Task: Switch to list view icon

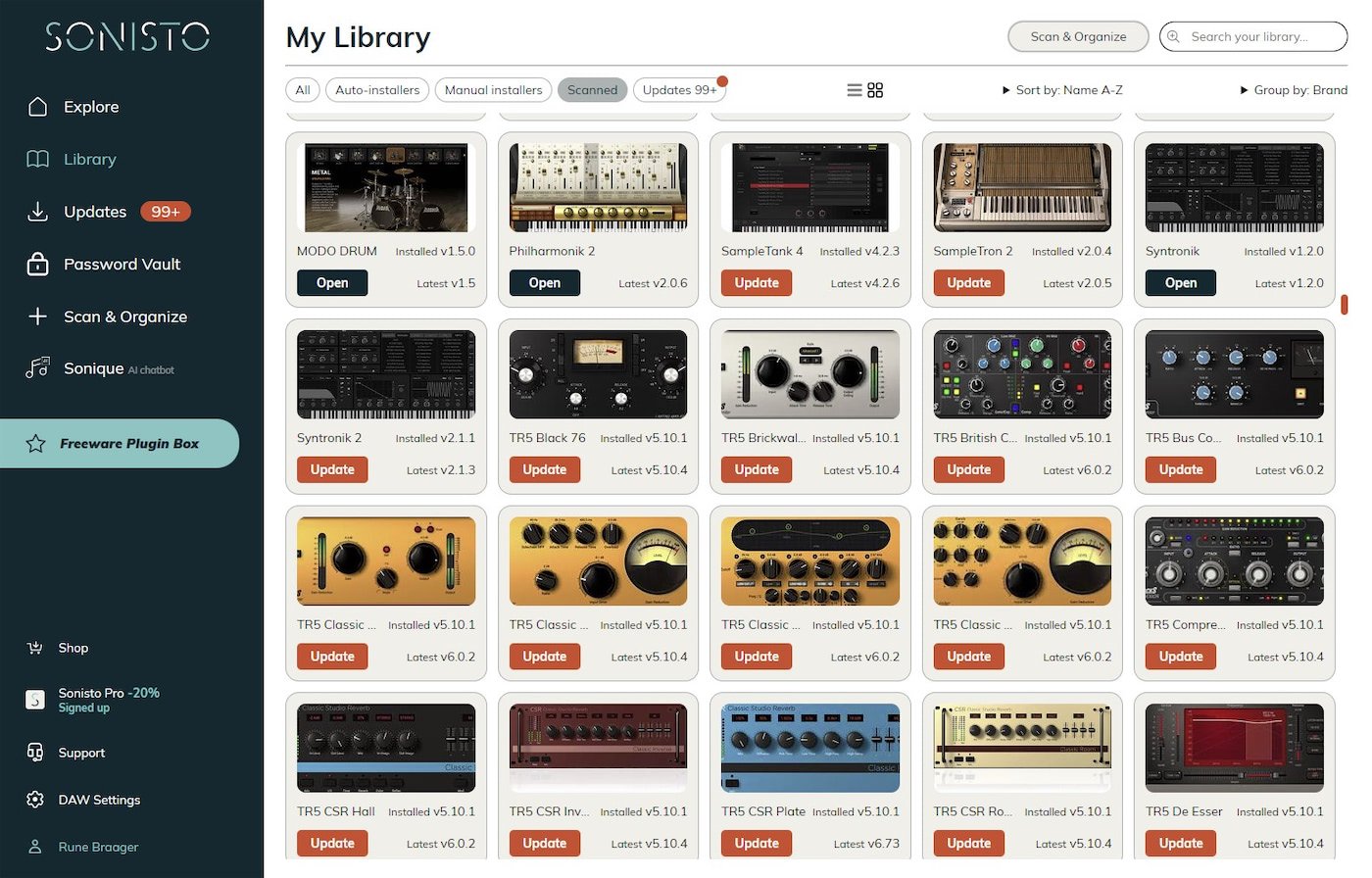Action: pos(855,90)
